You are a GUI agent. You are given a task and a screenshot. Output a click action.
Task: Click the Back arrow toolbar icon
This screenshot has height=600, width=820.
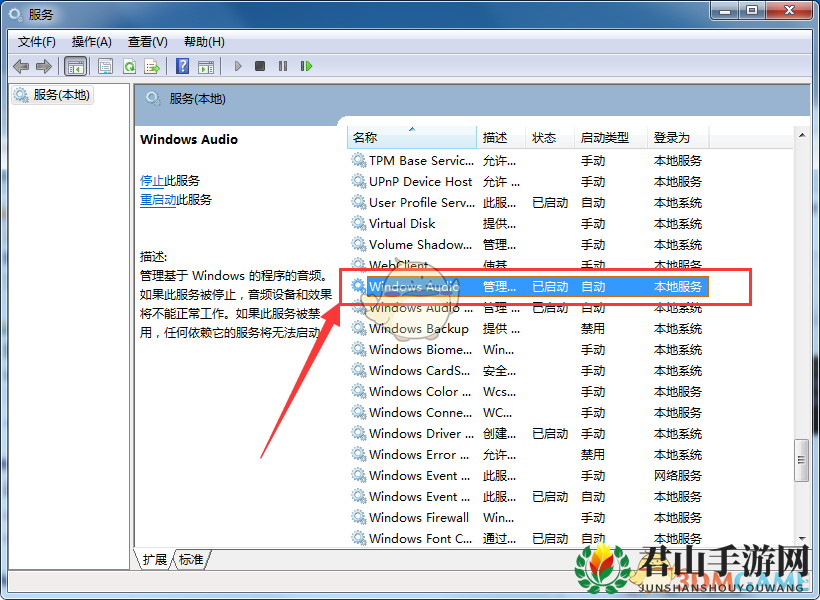pyautogui.click(x=21, y=66)
